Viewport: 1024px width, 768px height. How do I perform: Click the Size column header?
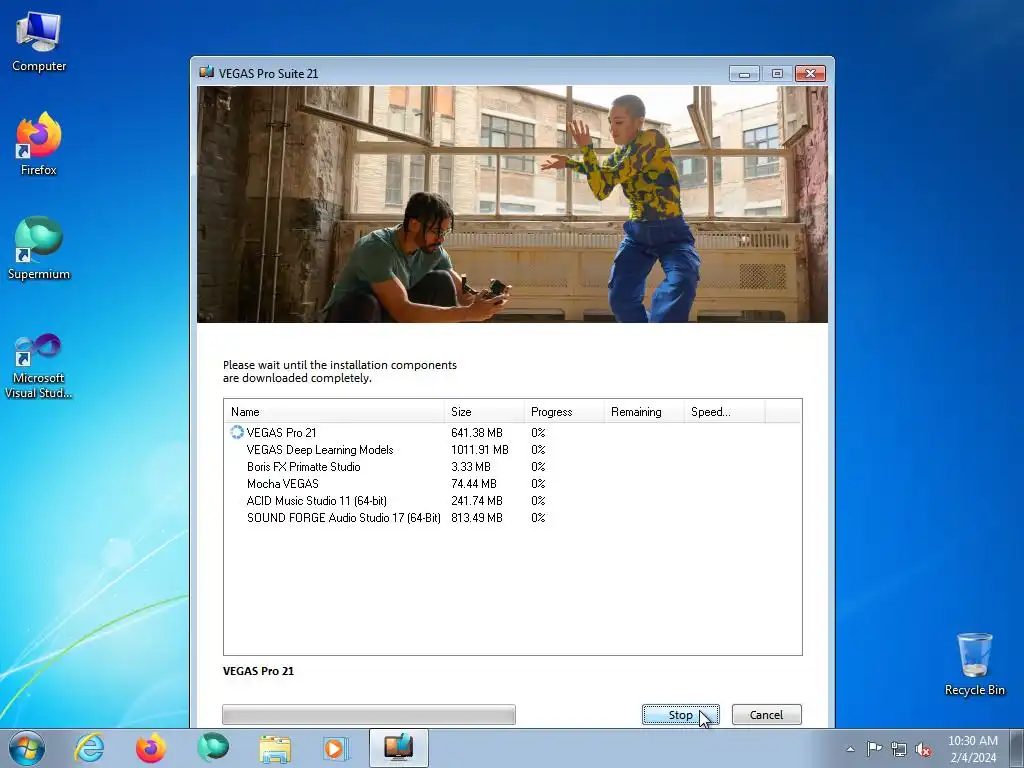click(484, 411)
